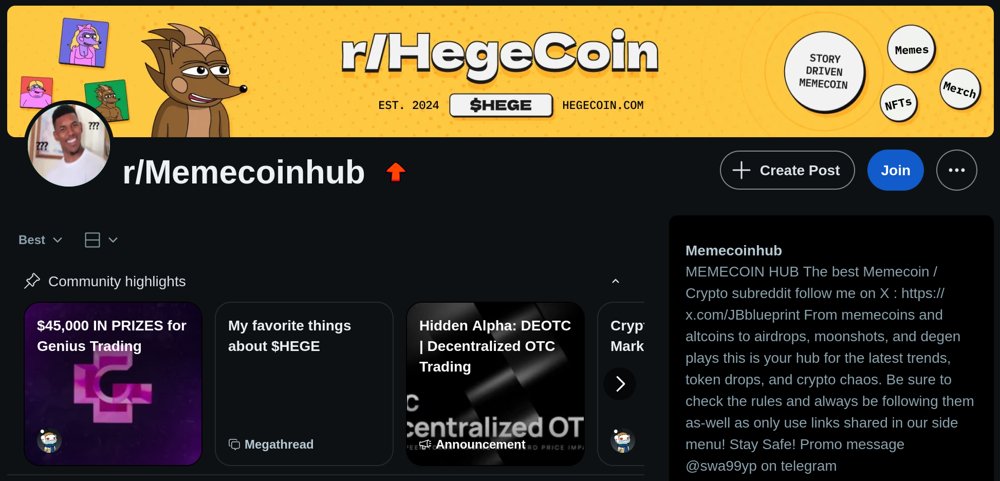The image size is (1000, 481).
Task: Show next community highlights with right arrow
Action: [620, 384]
